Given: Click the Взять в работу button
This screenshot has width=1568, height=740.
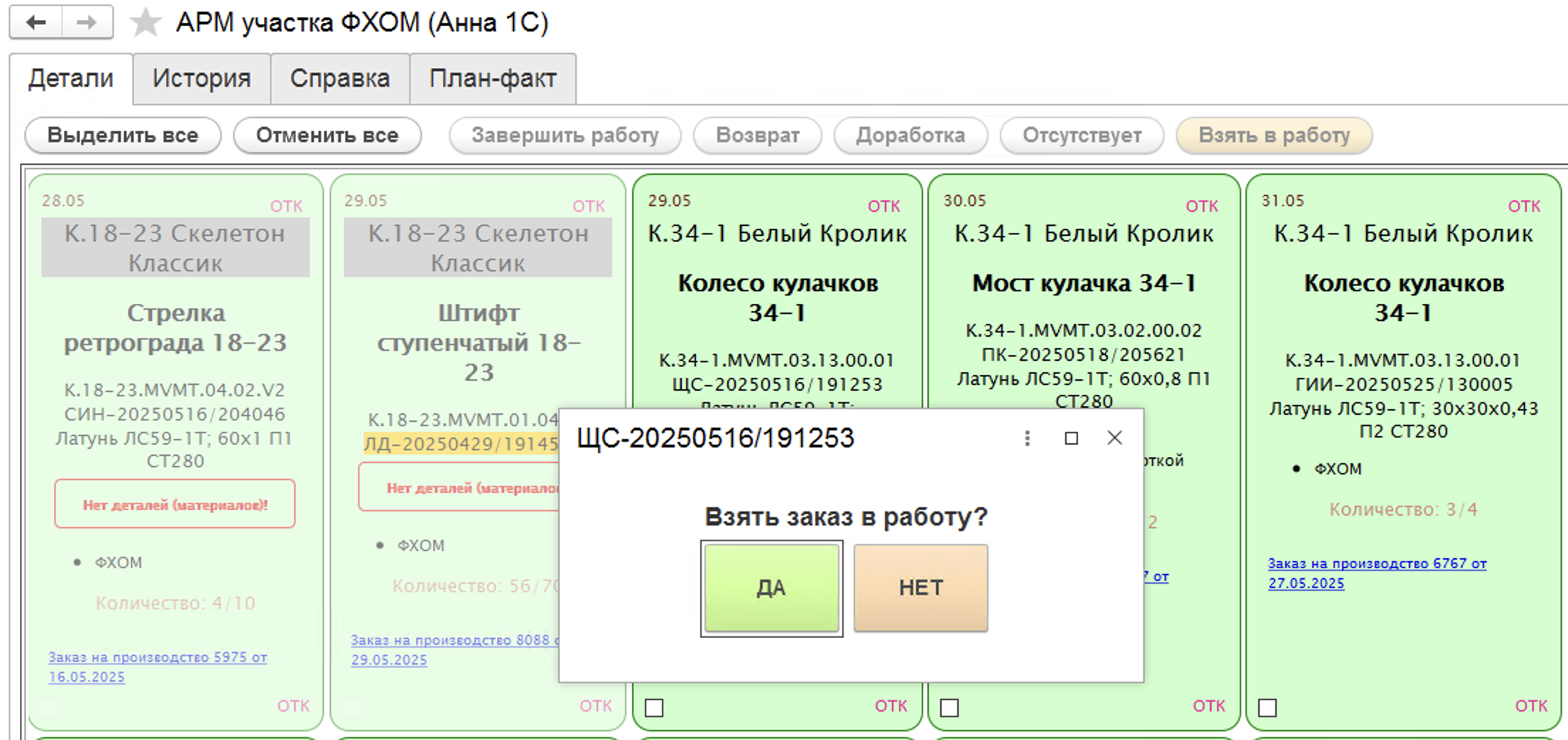Looking at the screenshot, I should pyautogui.click(x=1274, y=135).
